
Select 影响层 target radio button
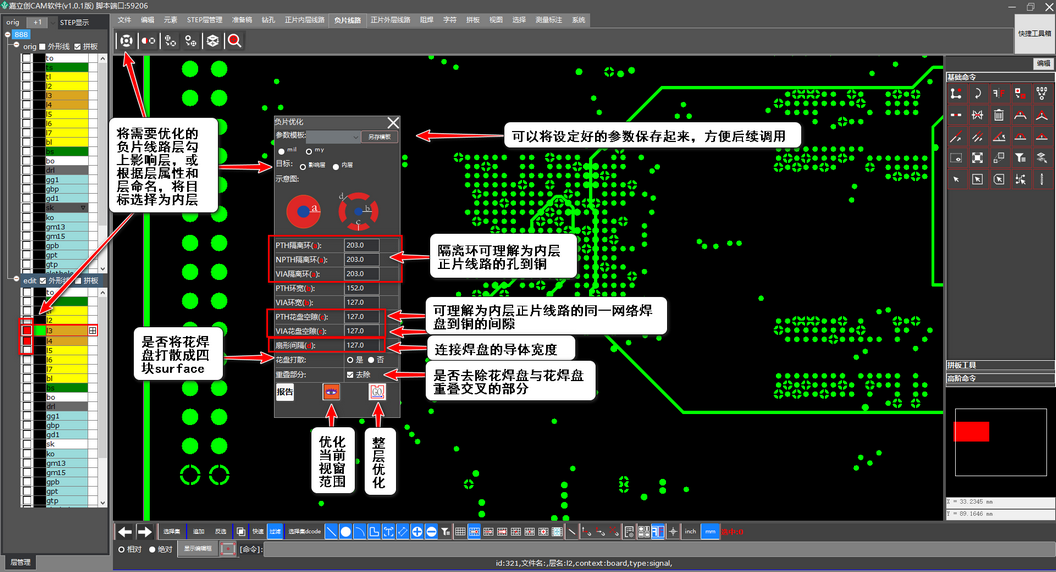click(303, 166)
